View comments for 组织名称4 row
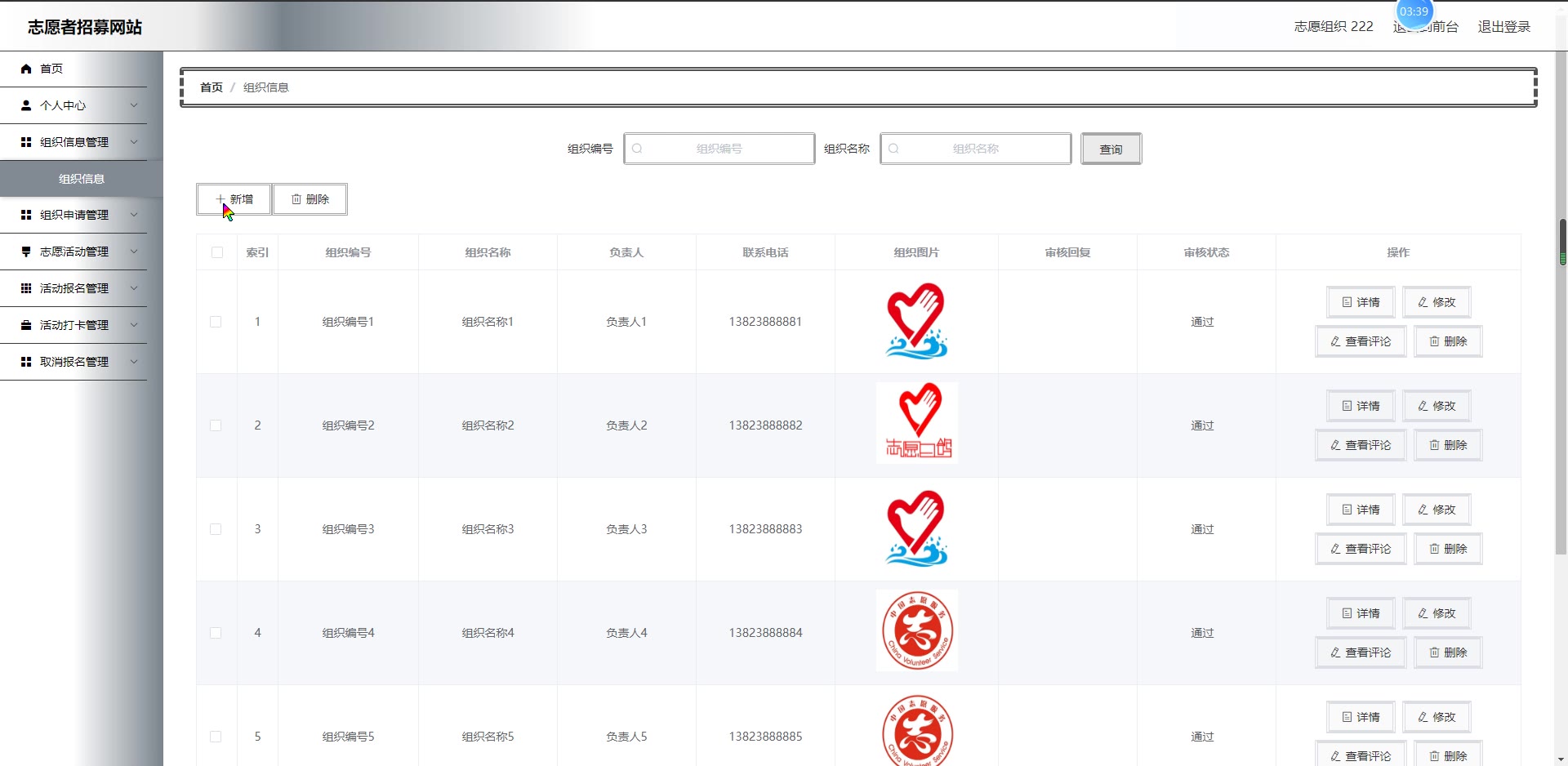This screenshot has width=1568, height=766. pos(1361,652)
